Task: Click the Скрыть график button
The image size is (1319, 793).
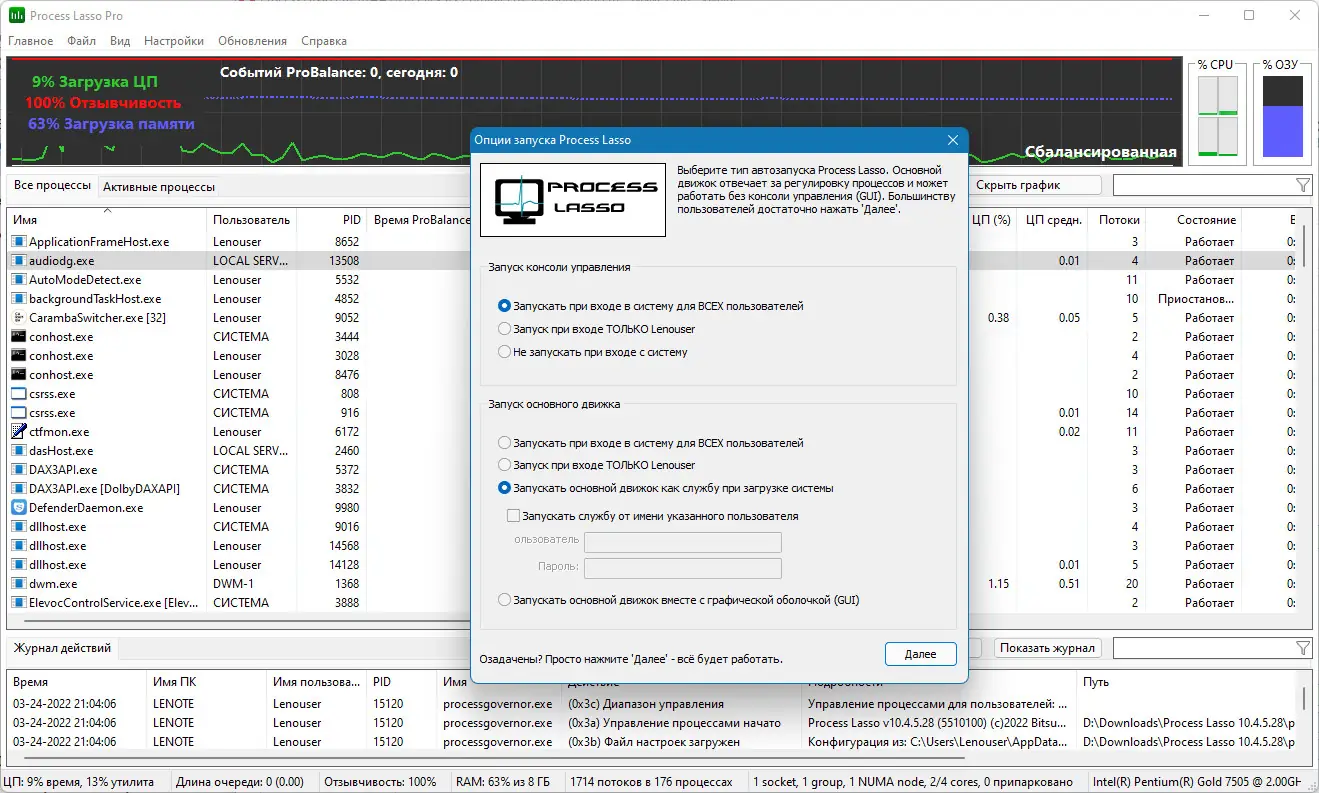Action: click(x=1034, y=185)
